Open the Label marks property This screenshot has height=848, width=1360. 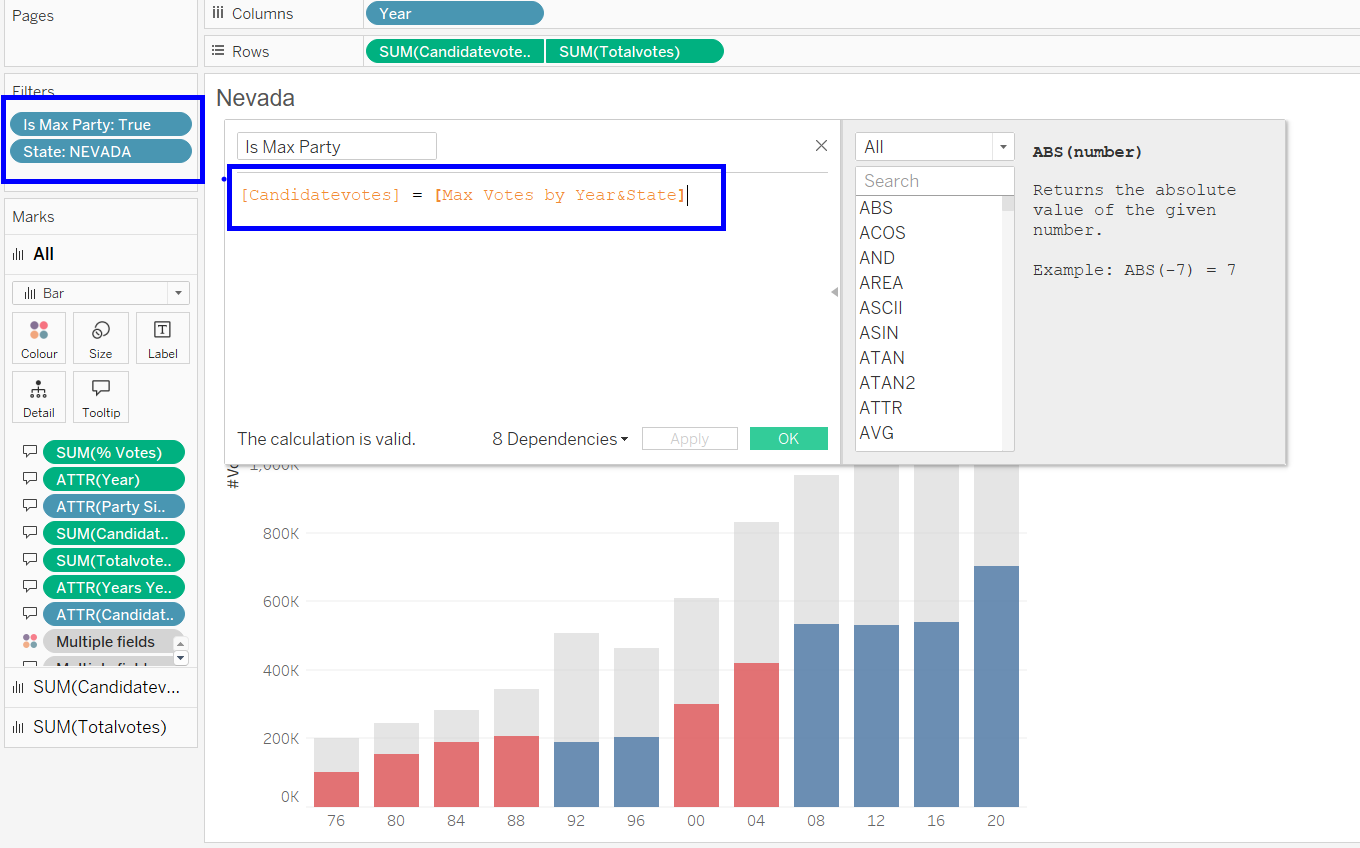(162, 338)
